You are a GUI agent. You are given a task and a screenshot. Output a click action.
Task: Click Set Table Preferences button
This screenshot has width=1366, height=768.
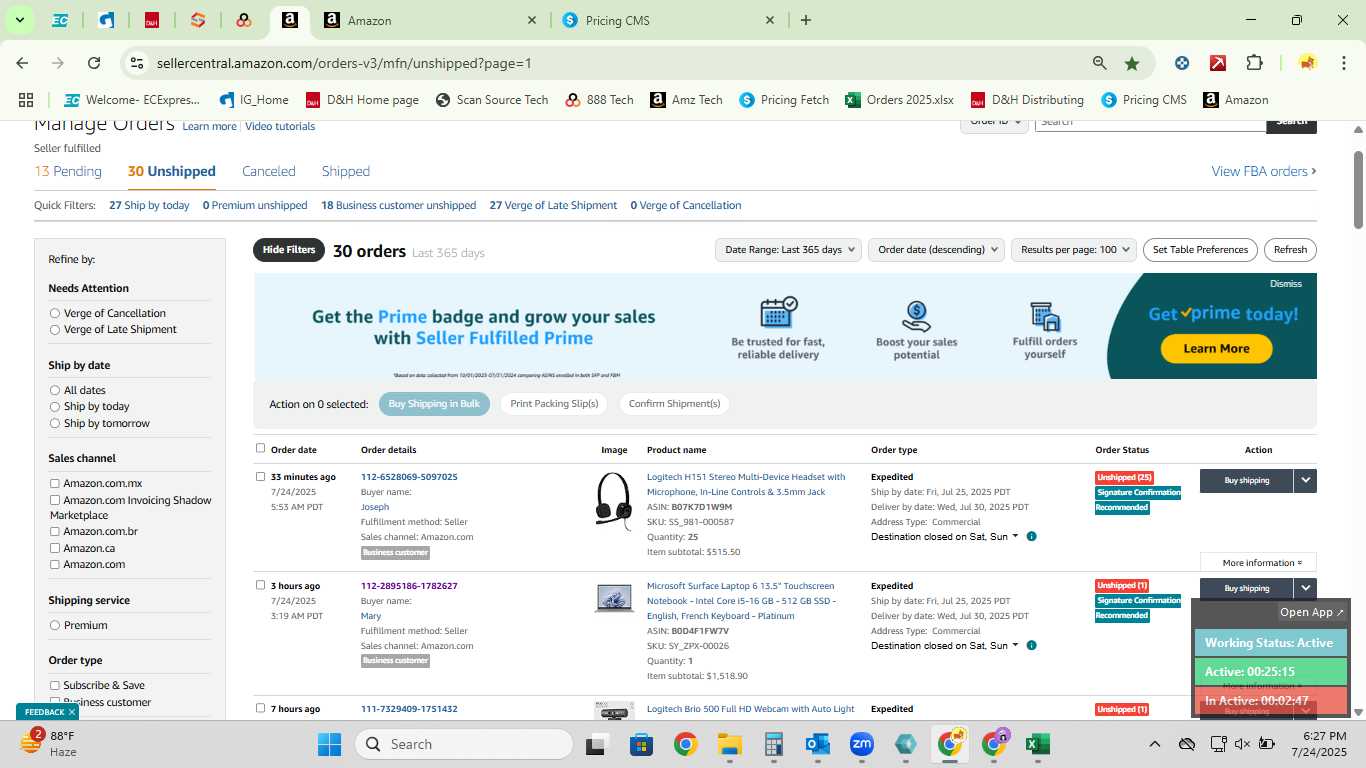coord(1200,250)
